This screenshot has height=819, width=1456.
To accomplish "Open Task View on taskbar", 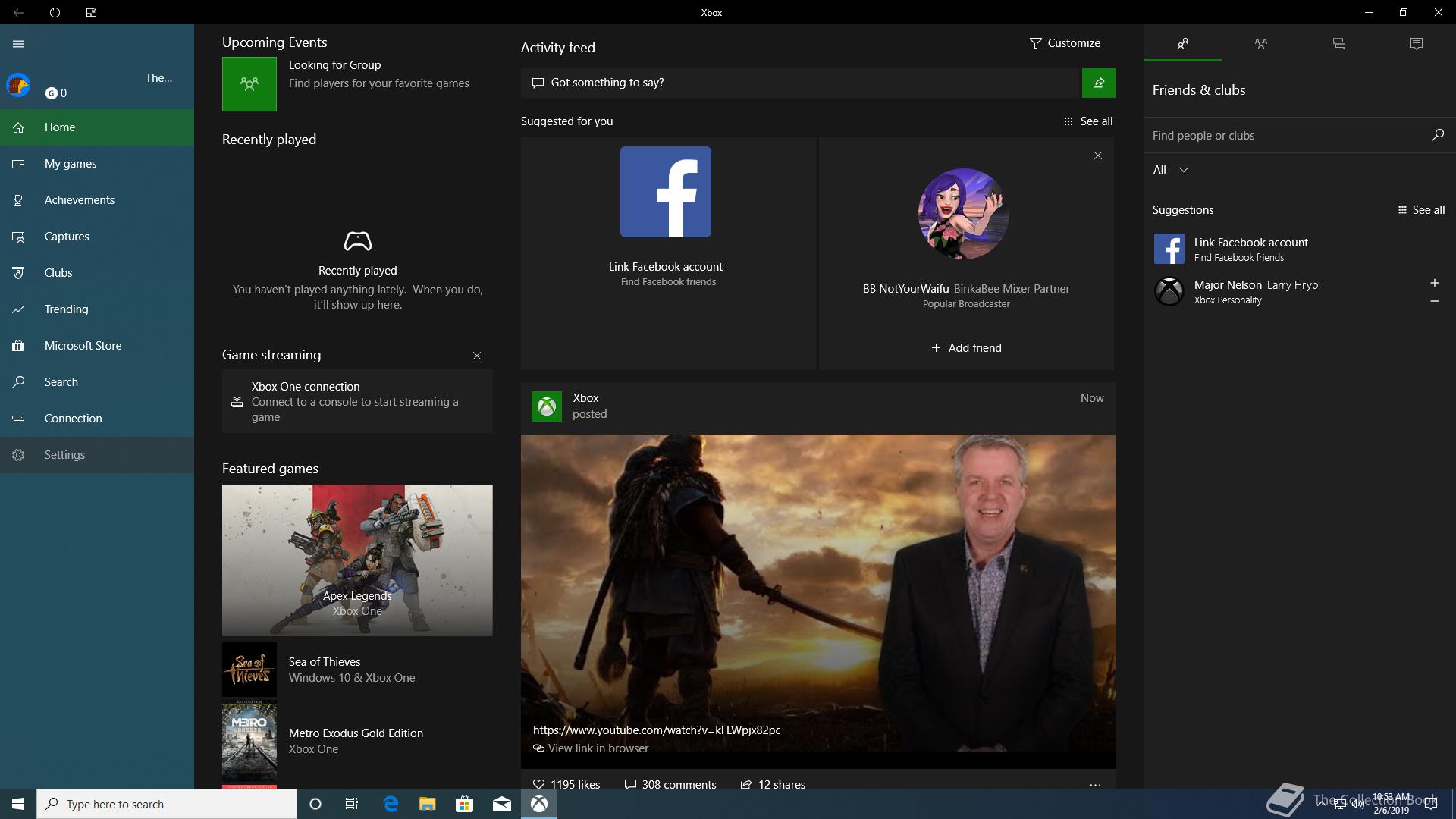I will (x=352, y=804).
